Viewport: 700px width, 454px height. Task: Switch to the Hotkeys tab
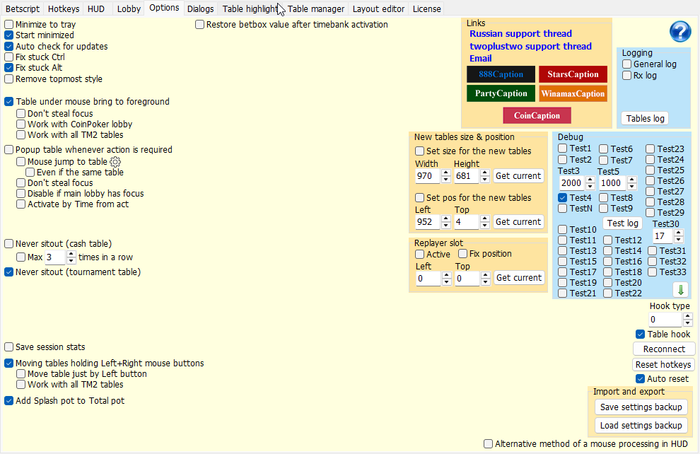point(63,8)
